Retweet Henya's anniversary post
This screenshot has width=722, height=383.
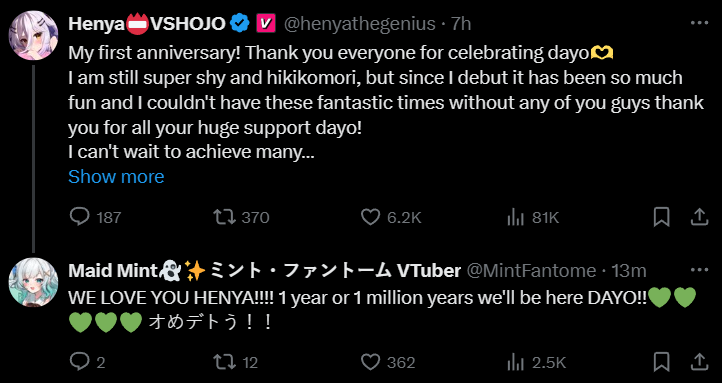[x=224, y=217]
